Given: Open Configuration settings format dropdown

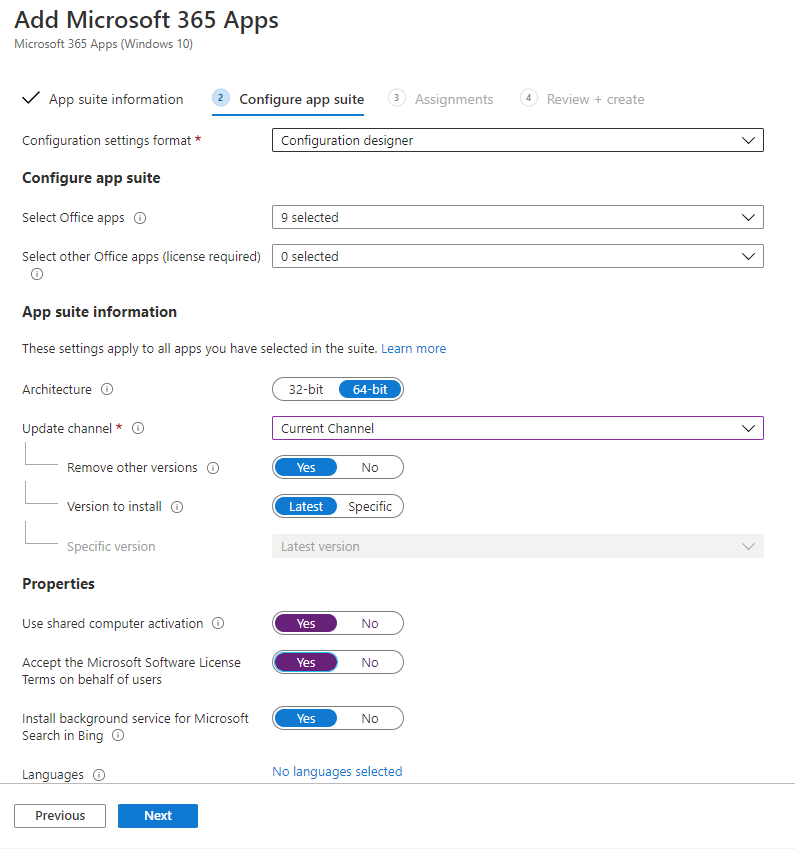Looking at the screenshot, I should click(x=517, y=141).
